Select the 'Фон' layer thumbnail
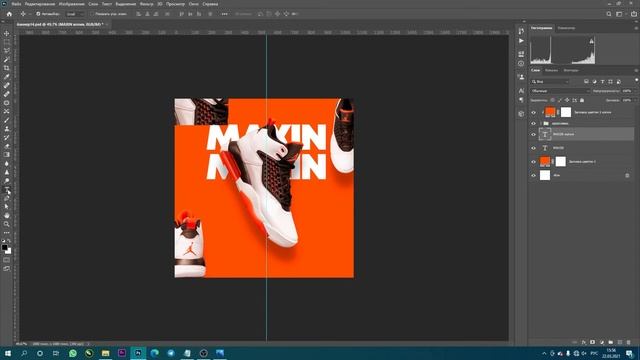 pyautogui.click(x=545, y=176)
